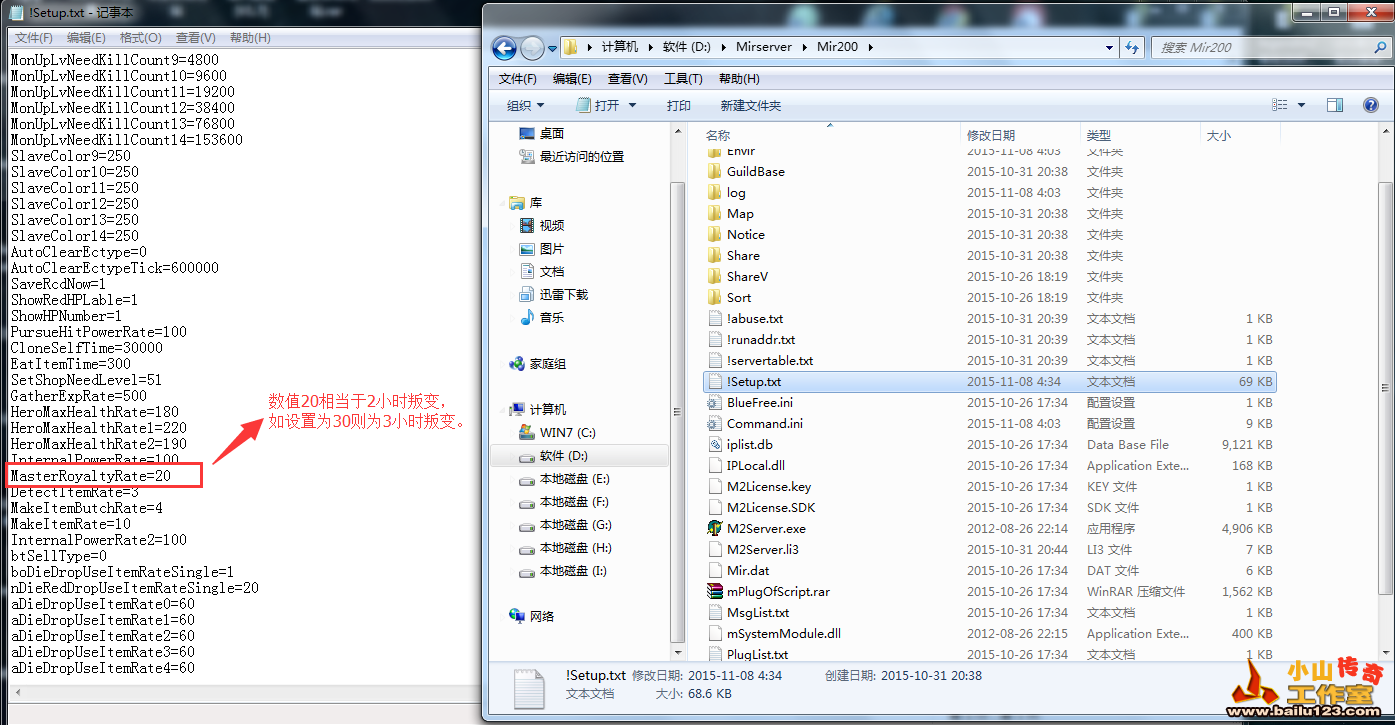1395x725 pixels.
Task: Open 图片 library in sidebar
Action: 541,248
